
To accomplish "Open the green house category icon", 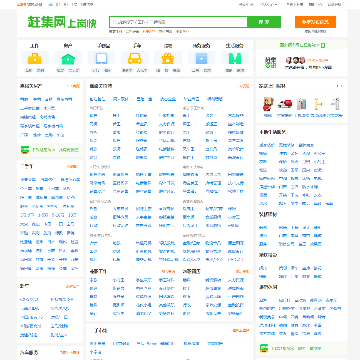I will point(68,58).
